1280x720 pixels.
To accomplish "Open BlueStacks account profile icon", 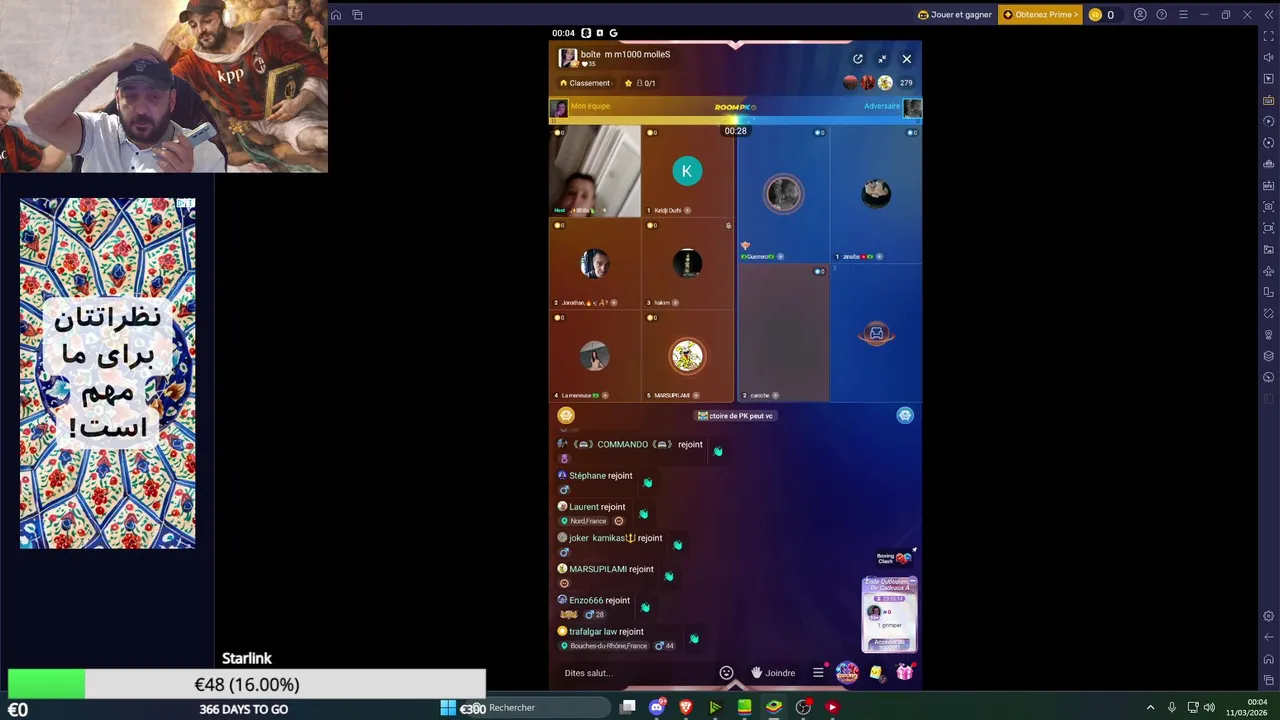I will pyautogui.click(x=1140, y=15).
